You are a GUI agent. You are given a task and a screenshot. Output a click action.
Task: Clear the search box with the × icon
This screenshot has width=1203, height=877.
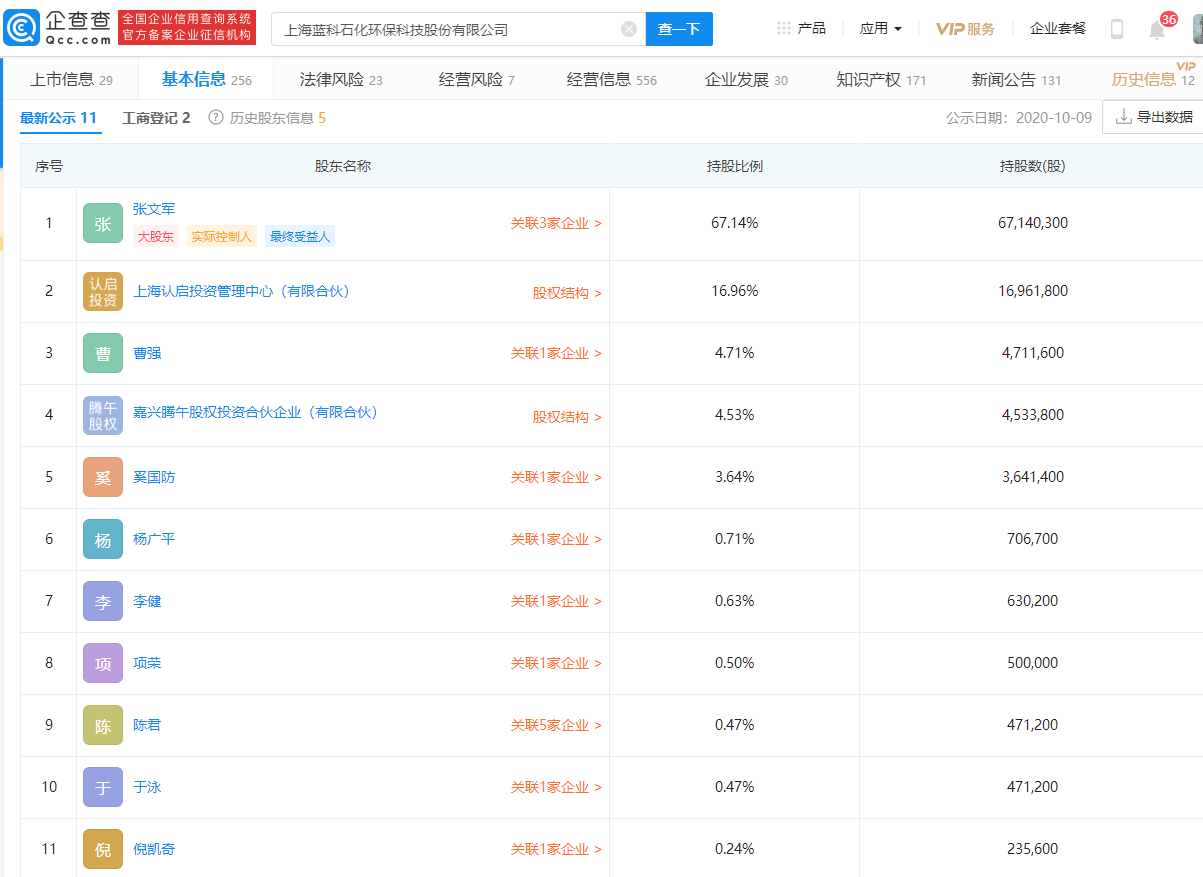(628, 28)
